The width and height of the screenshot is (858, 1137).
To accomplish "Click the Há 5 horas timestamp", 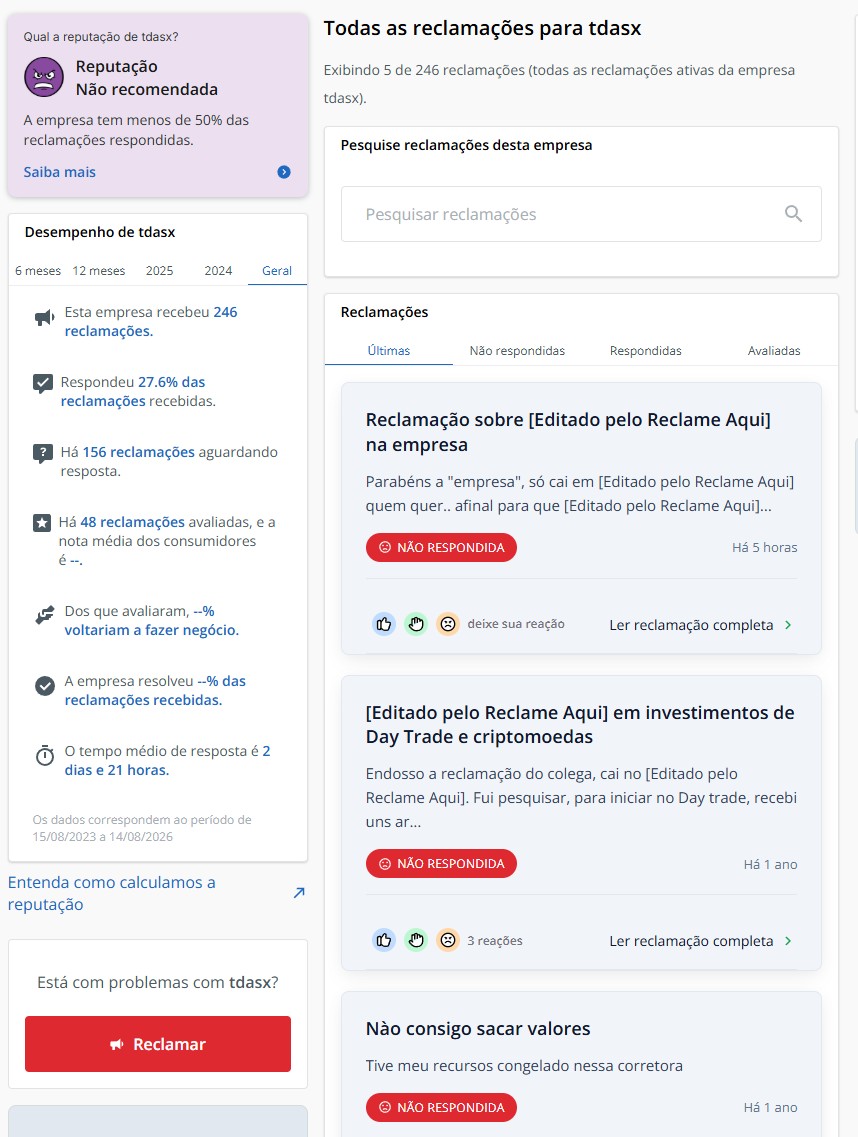I will point(764,547).
